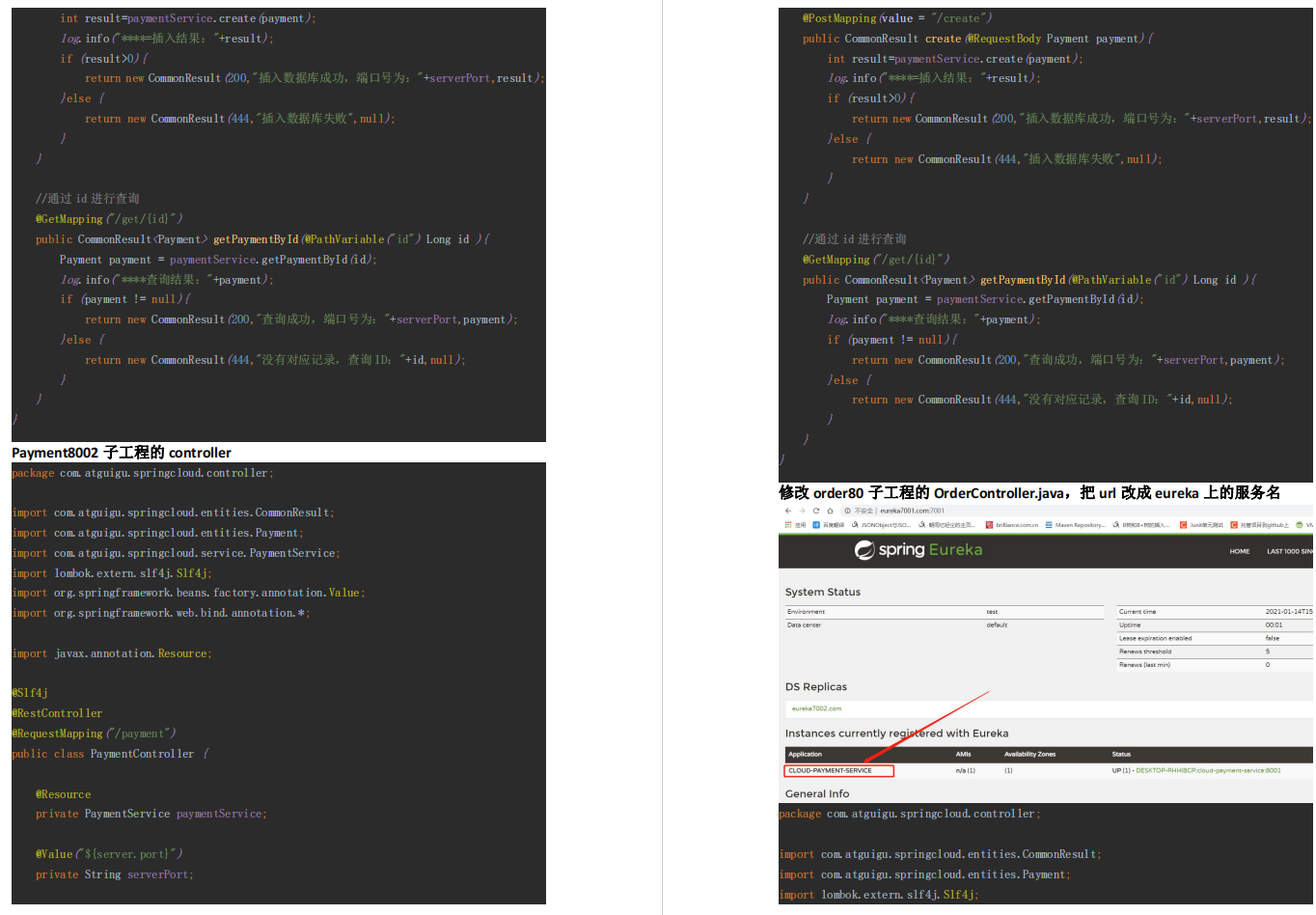The height and width of the screenshot is (915, 1316).
Task: Click the browser forward arrow icon
Action: click(802, 511)
